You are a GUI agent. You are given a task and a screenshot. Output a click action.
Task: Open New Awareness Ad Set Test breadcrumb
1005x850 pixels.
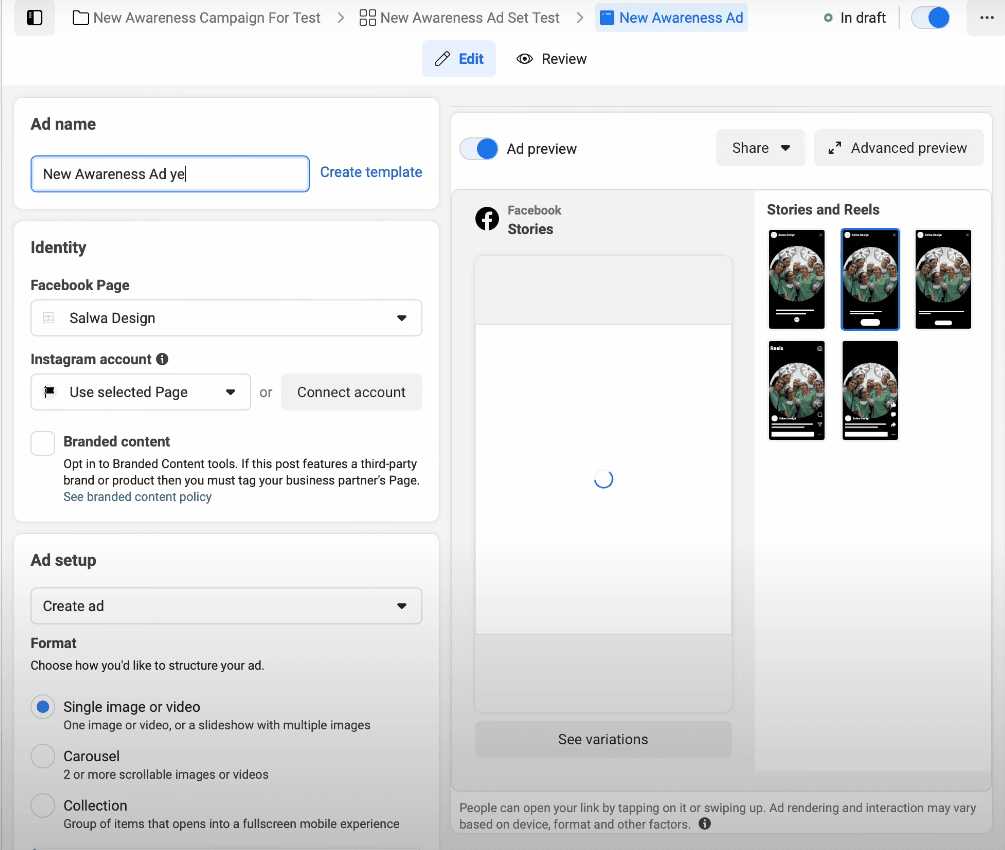pos(459,18)
